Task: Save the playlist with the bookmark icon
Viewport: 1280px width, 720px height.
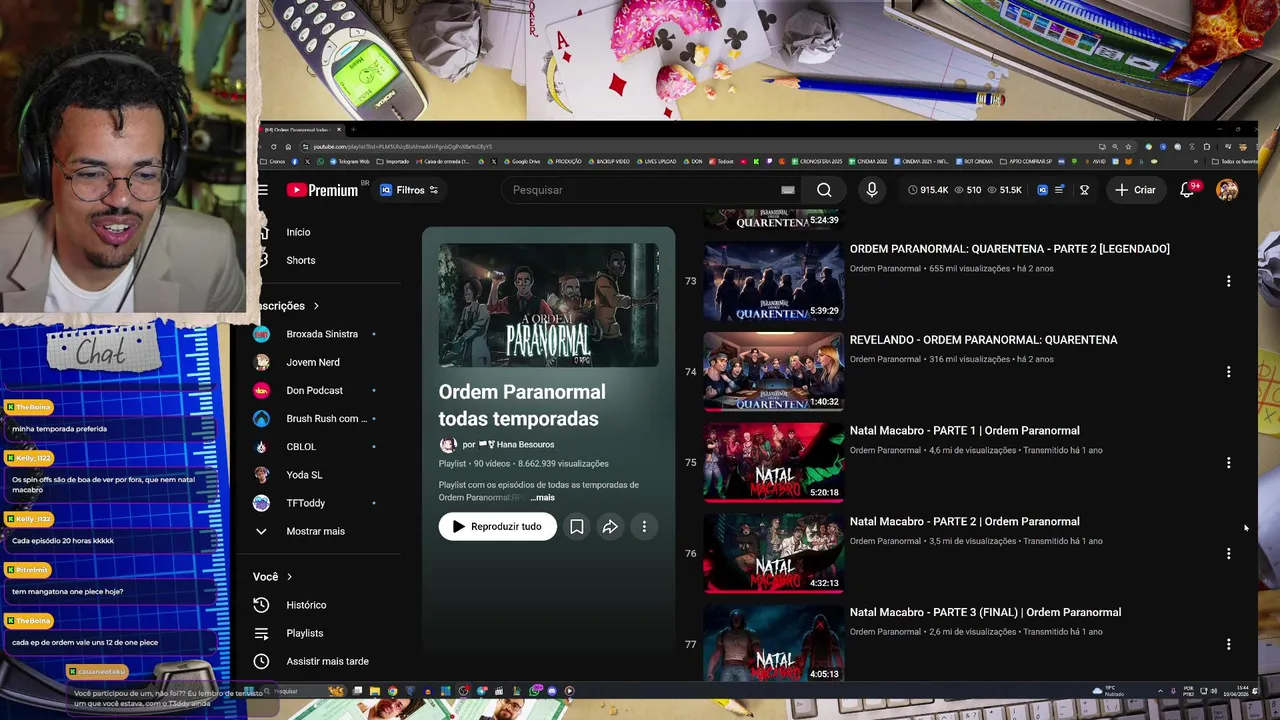Action: pos(577,526)
